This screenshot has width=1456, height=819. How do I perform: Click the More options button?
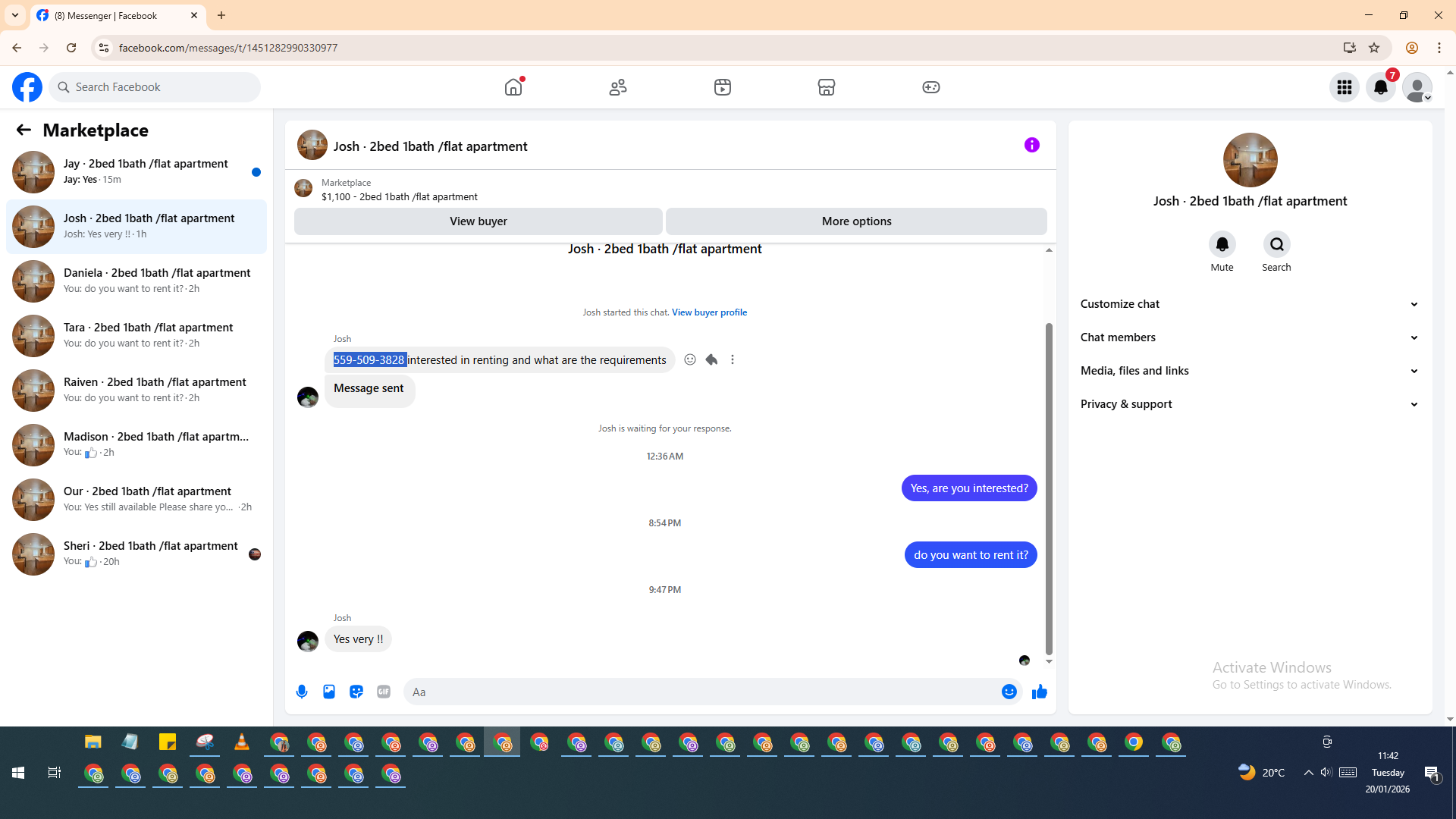[x=856, y=221]
